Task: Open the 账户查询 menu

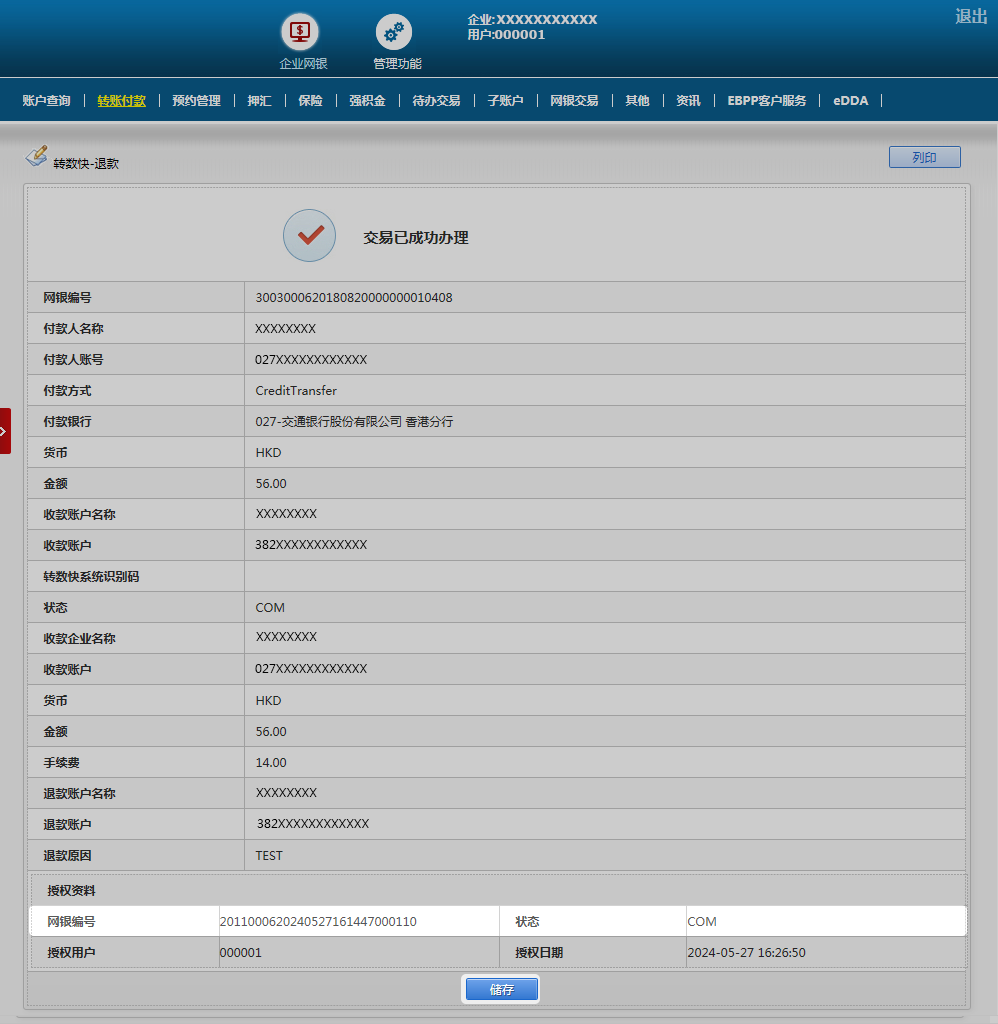Action: 46,101
